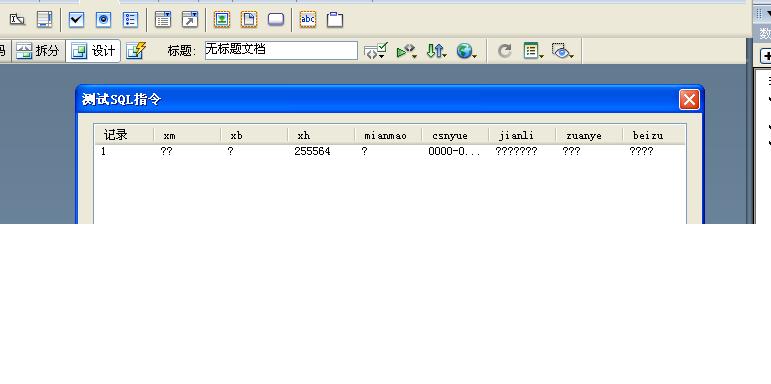The width and height of the screenshot is (771, 384).
Task: Insert a jump menu element
Action: coord(190,20)
